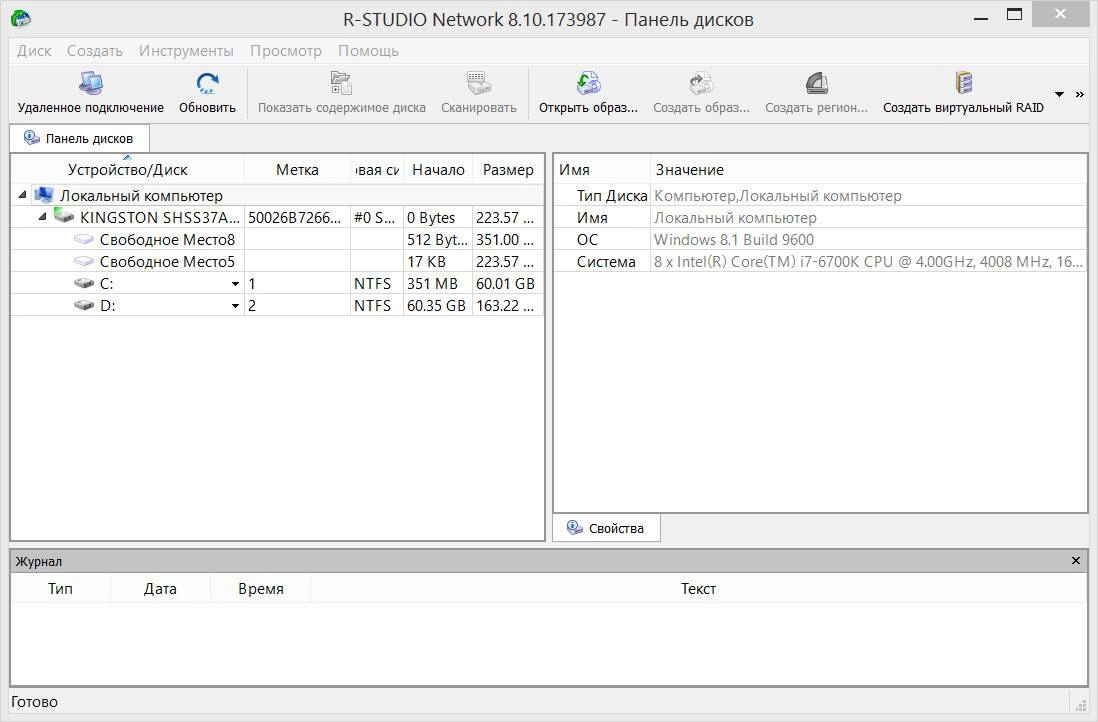The width and height of the screenshot is (1098, 722).
Task: Open the toolbar options dropdown arrow
Action: (1059, 95)
